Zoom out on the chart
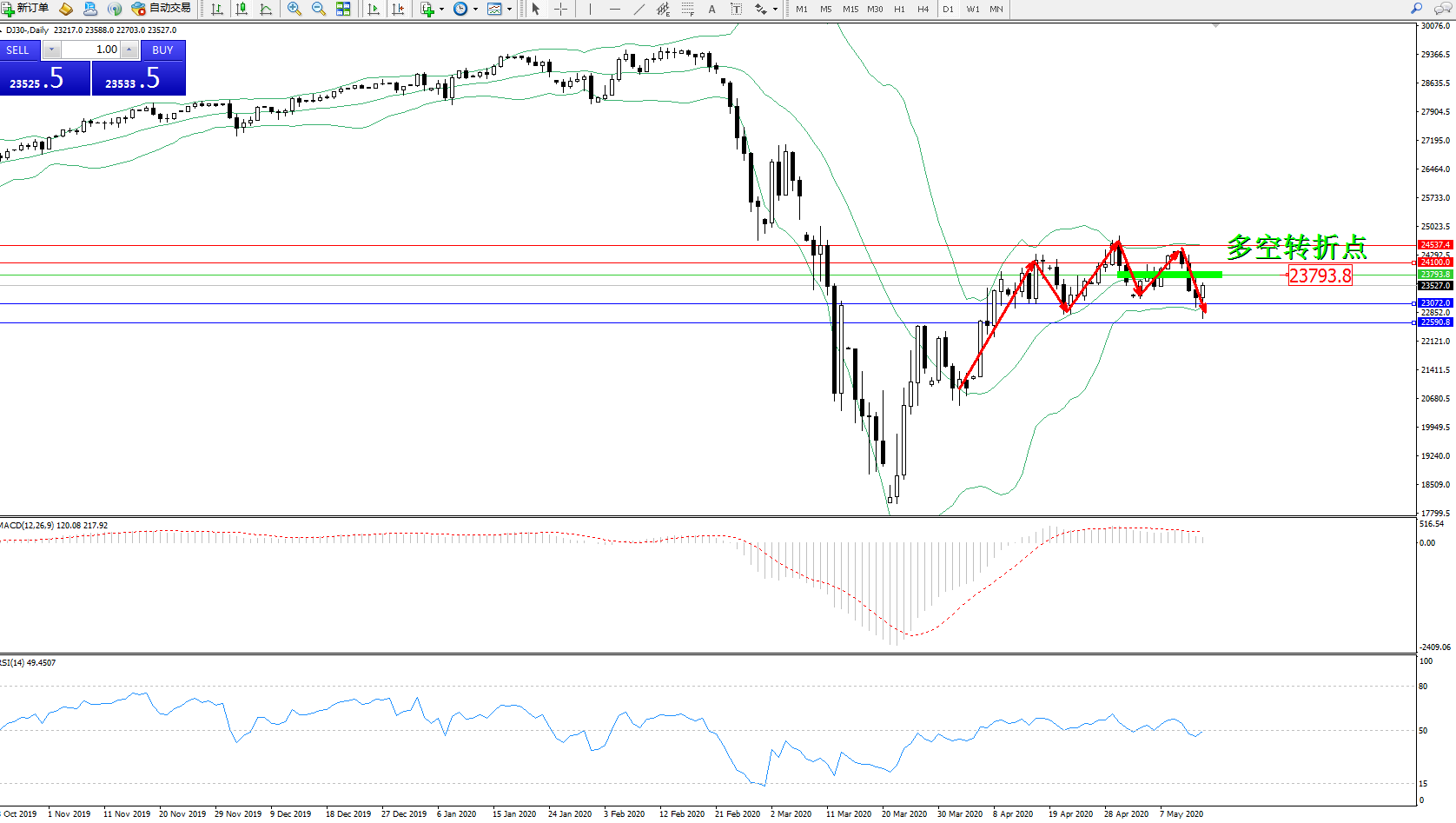 319,9
